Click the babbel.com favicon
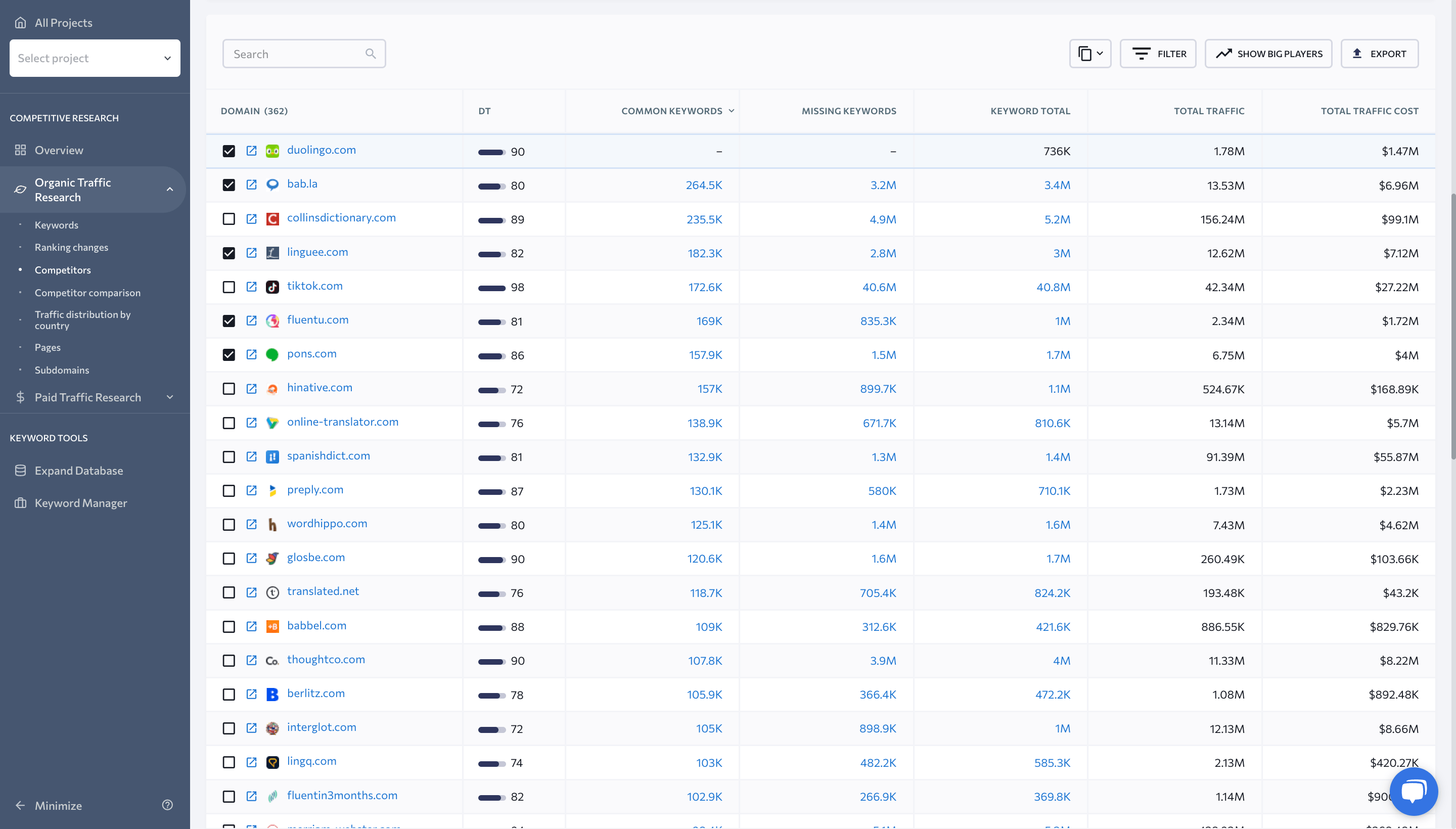 pyautogui.click(x=273, y=626)
